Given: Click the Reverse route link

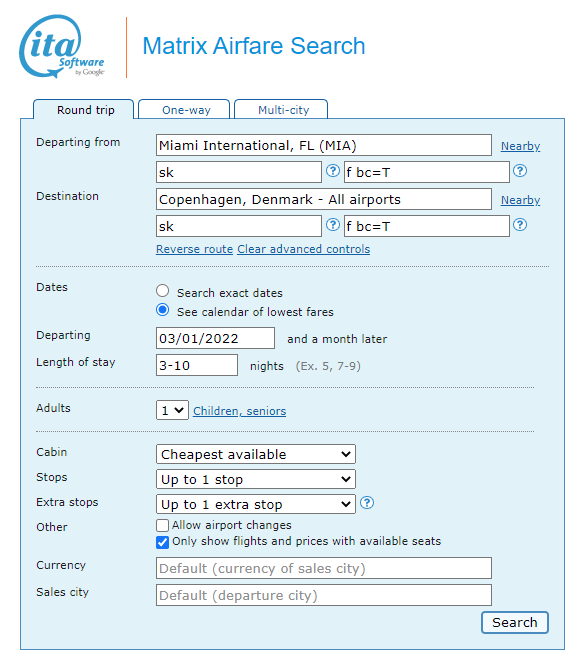Looking at the screenshot, I should tap(194, 249).
